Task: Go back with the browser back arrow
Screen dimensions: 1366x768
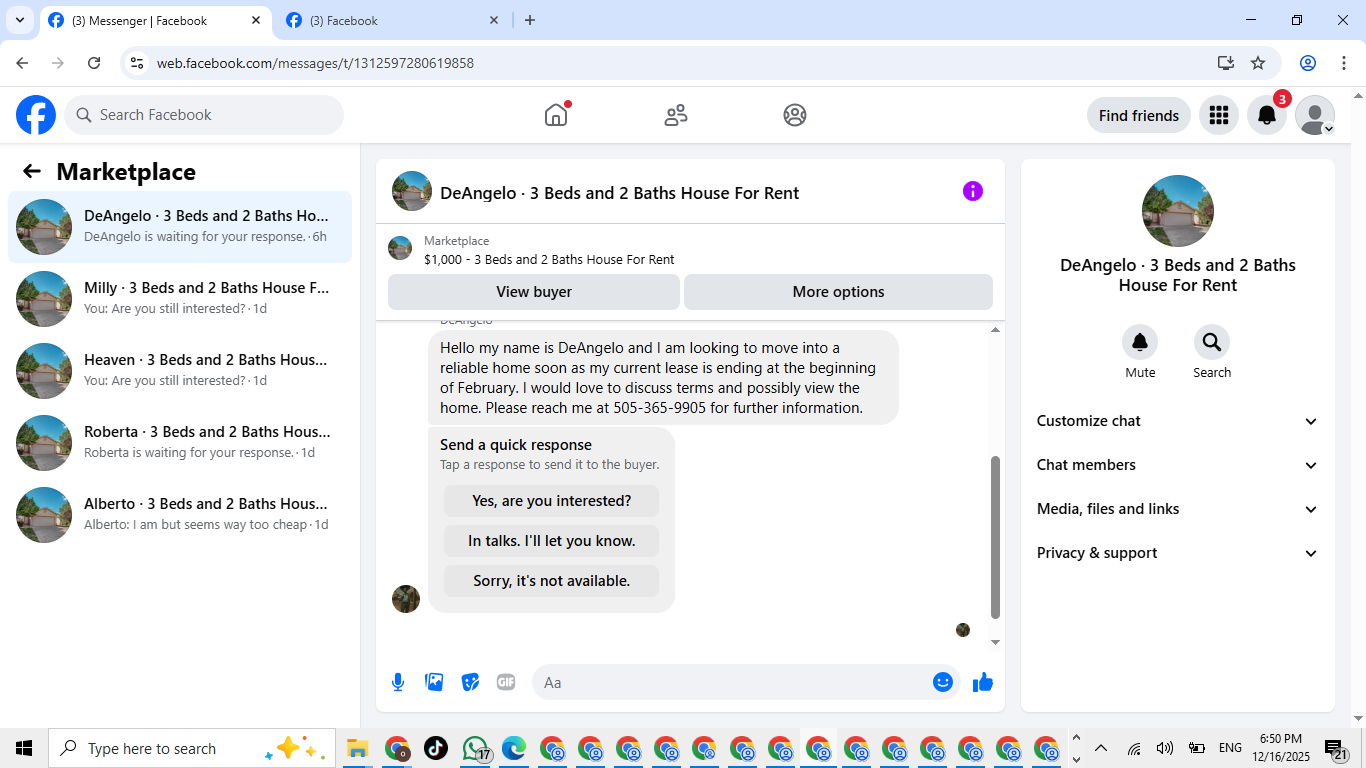Action: [x=22, y=63]
